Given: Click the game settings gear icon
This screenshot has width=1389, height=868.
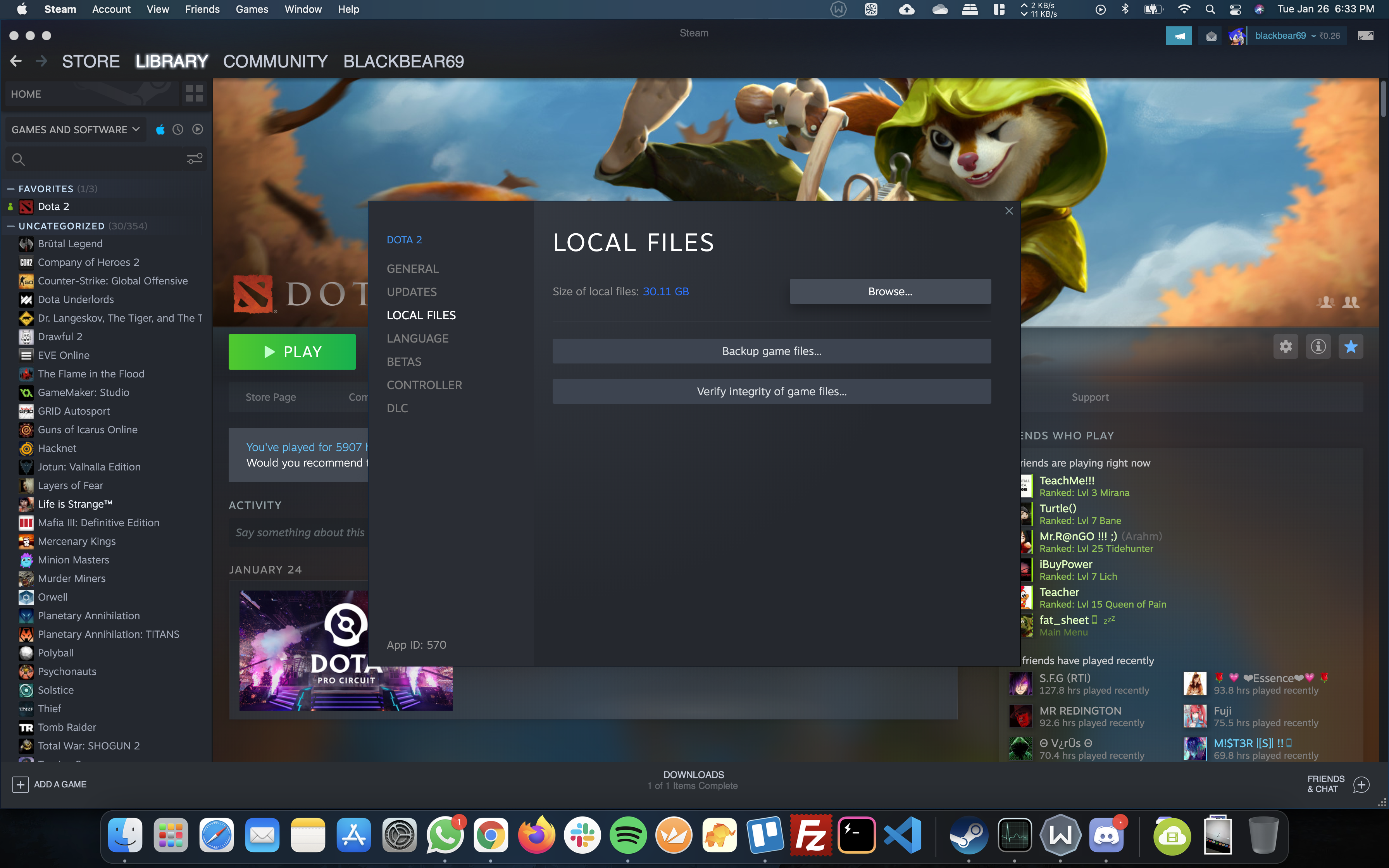Looking at the screenshot, I should (x=1286, y=347).
